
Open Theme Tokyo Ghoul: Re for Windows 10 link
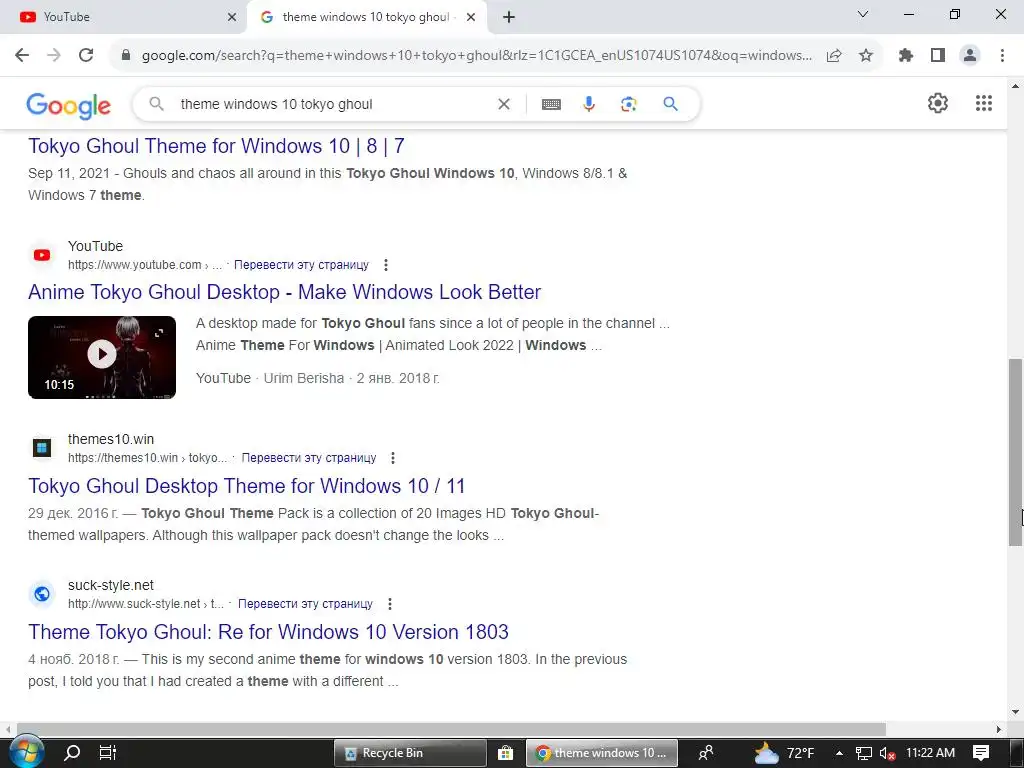(268, 632)
